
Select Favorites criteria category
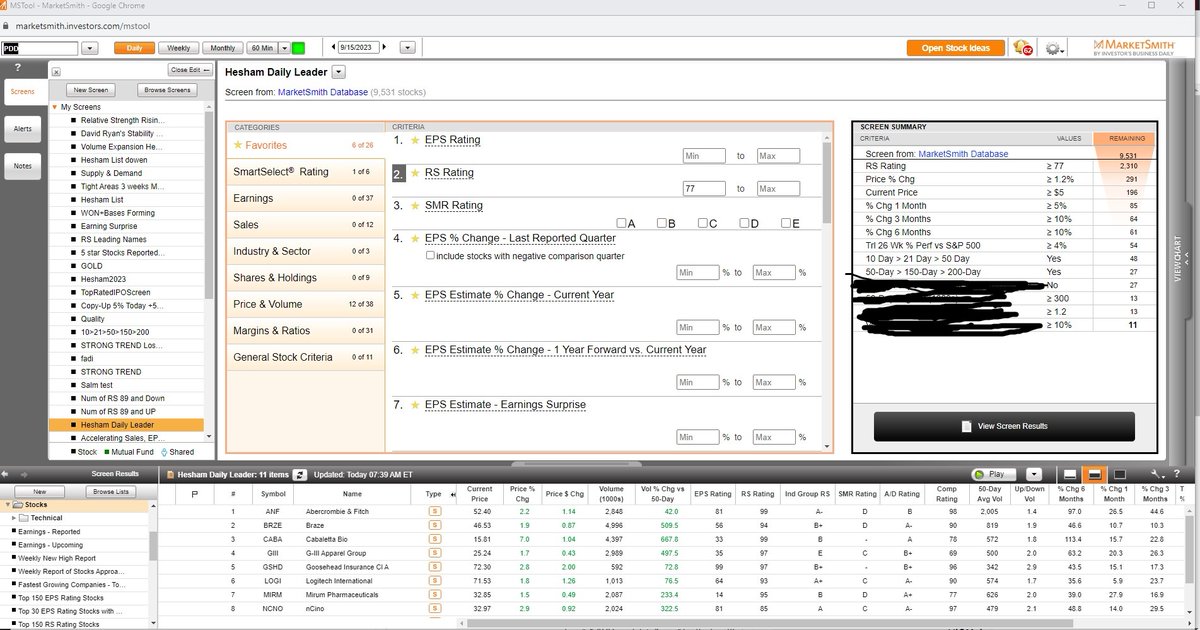point(304,145)
